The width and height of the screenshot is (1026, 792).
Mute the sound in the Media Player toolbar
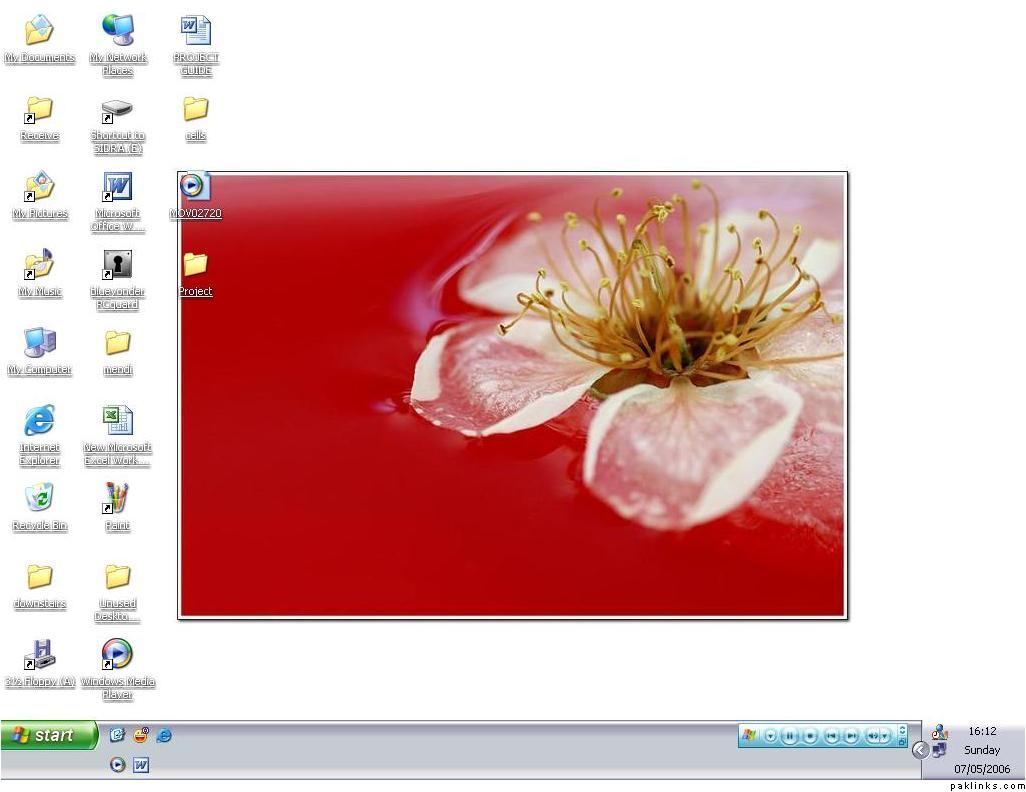[x=873, y=736]
